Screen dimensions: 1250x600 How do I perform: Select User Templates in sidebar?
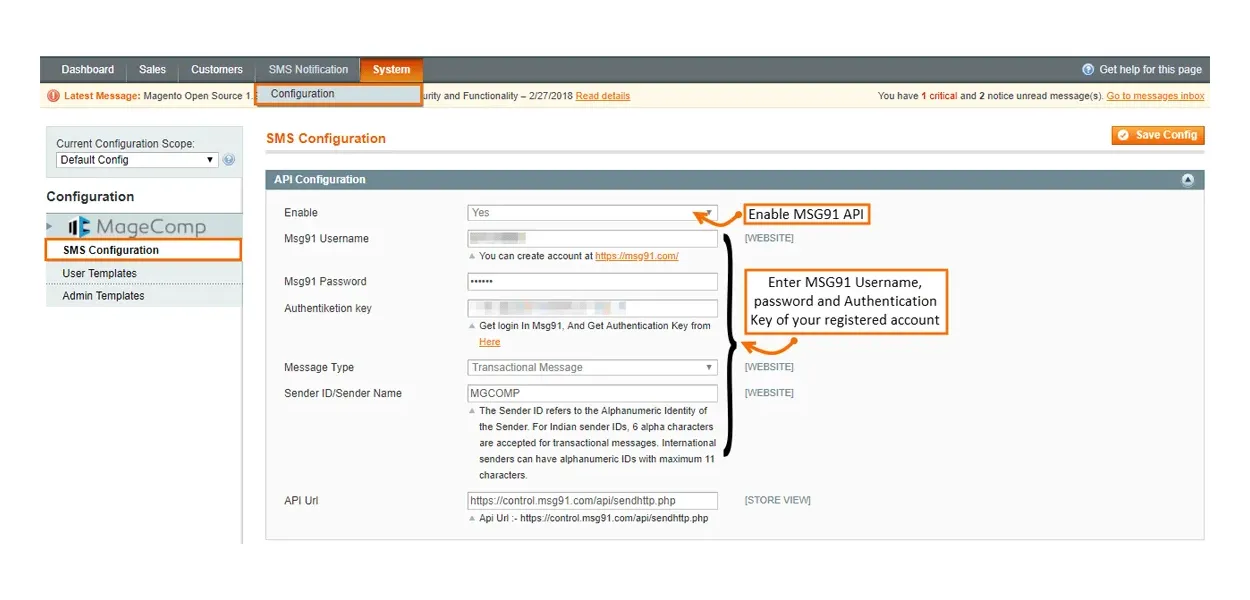pos(100,273)
